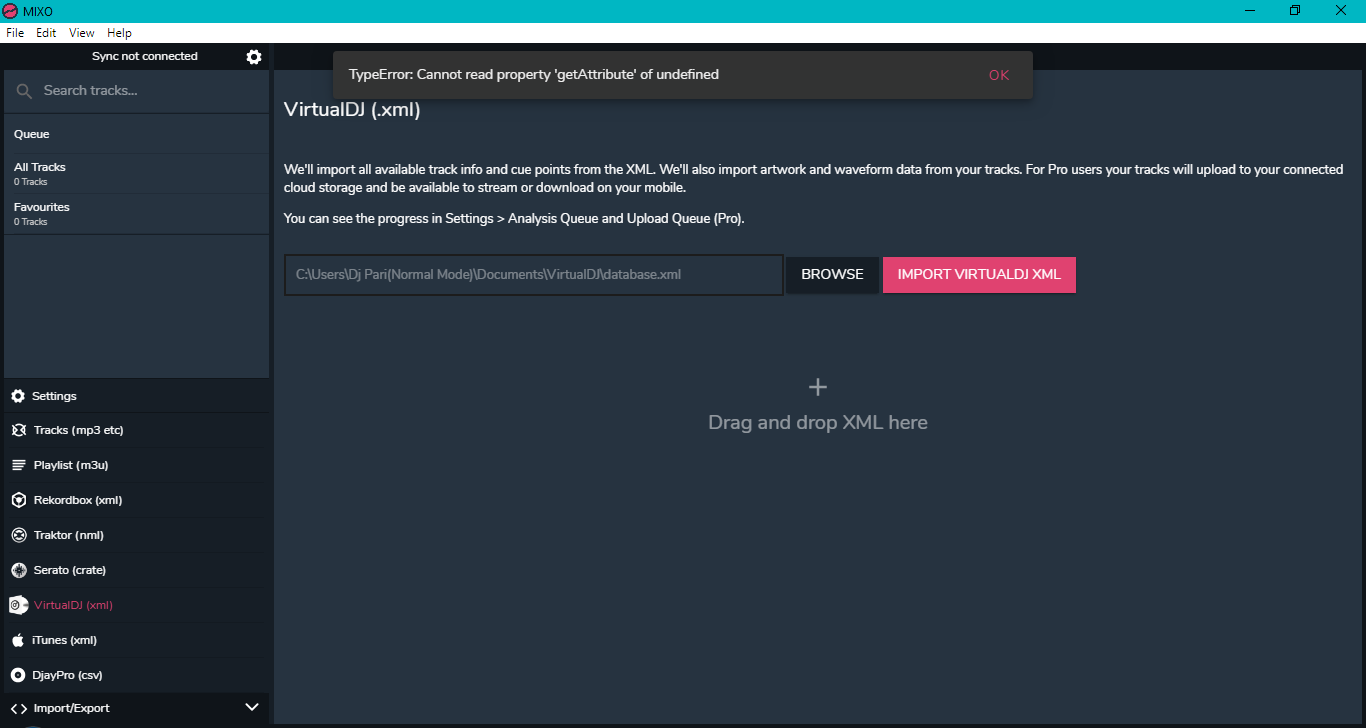Dismiss the TypeError message with OK
Viewport: 1366px width, 728px height.
coord(998,75)
